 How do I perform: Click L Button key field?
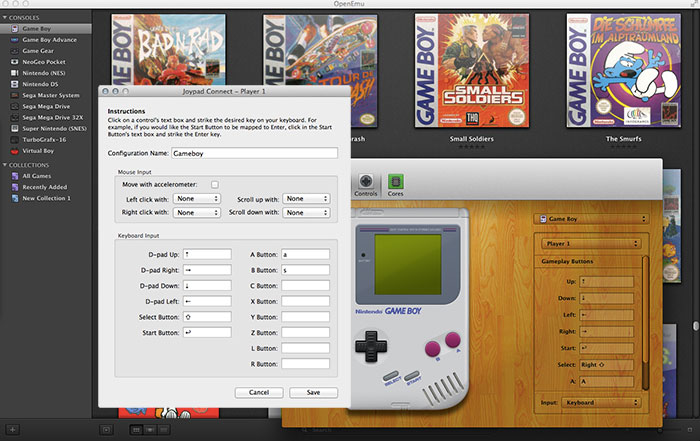[x=306, y=348]
